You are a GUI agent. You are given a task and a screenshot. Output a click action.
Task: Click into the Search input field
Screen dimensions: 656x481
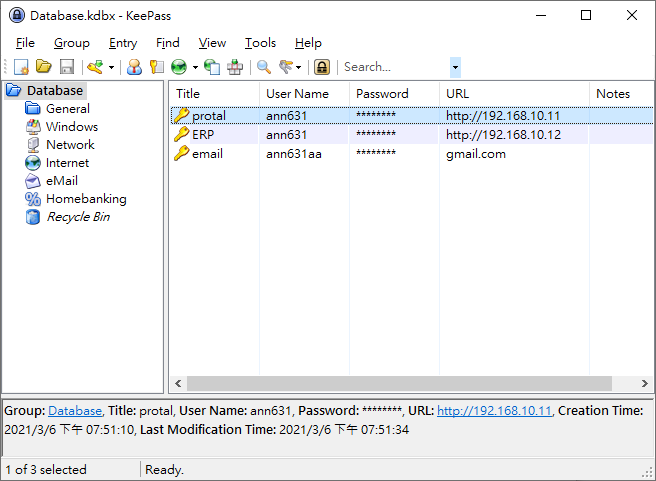pyautogui.click(x=394, y=67)
